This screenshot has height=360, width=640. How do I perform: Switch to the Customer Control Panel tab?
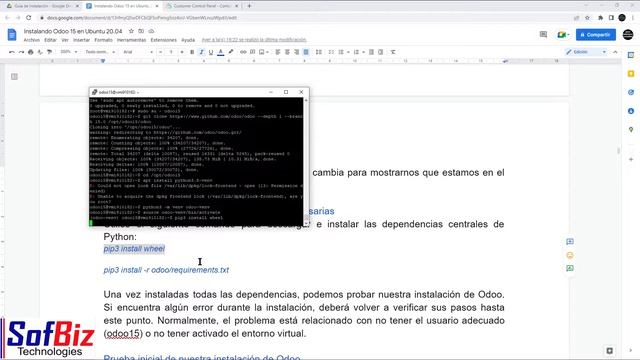coord(202,6)
